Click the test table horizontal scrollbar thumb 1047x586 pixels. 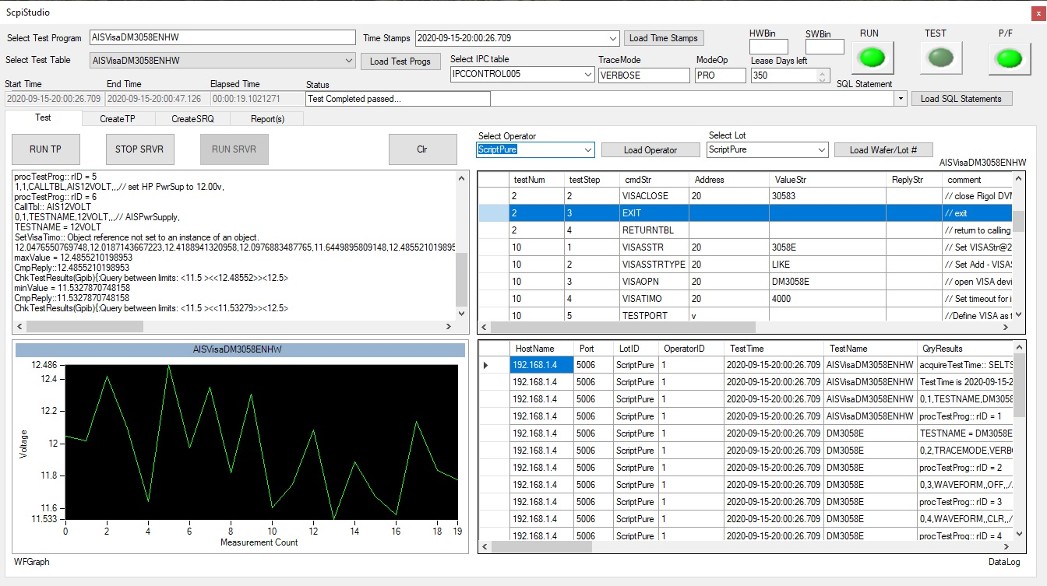[x=623, y=327]
